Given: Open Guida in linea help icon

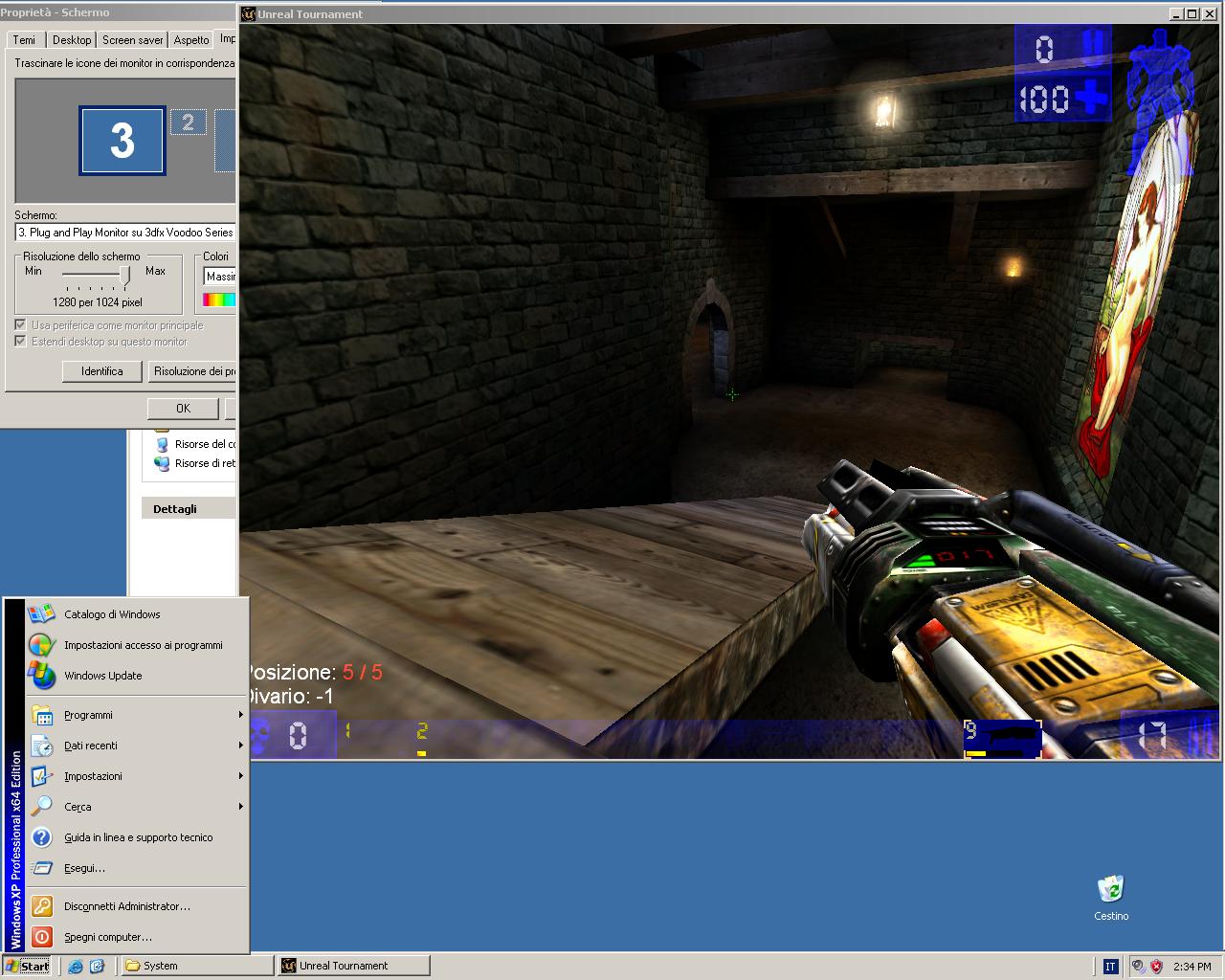Looking at the screenshot, I should click(41, 837).
